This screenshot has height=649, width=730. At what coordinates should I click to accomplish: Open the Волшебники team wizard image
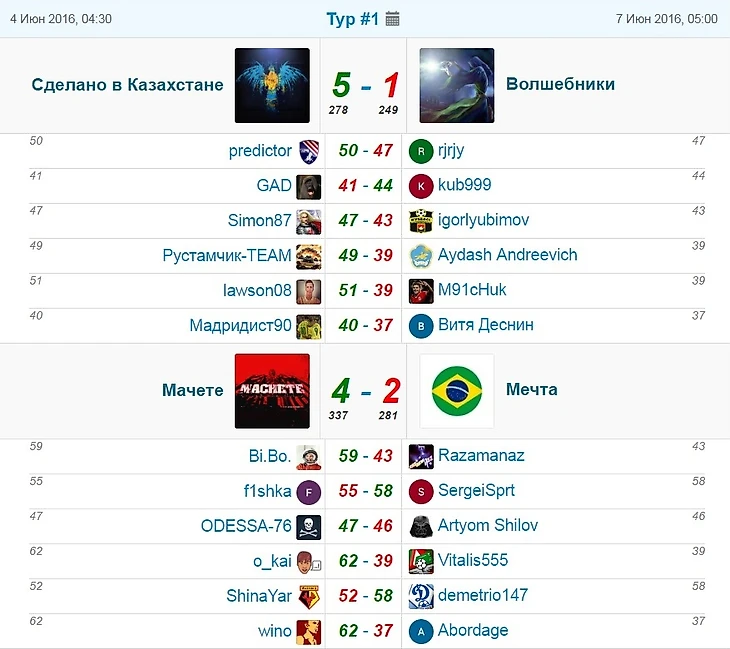click(457, 85)
